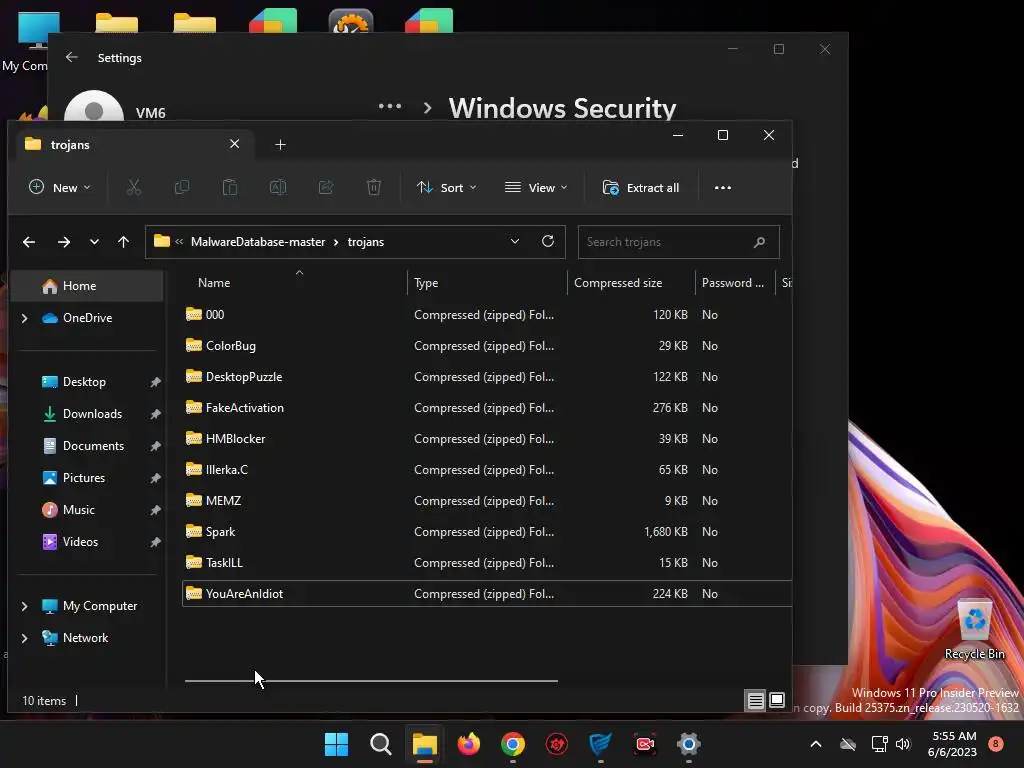
Task: Select the Illerka.C zipped folder
Action: point(487,470)
